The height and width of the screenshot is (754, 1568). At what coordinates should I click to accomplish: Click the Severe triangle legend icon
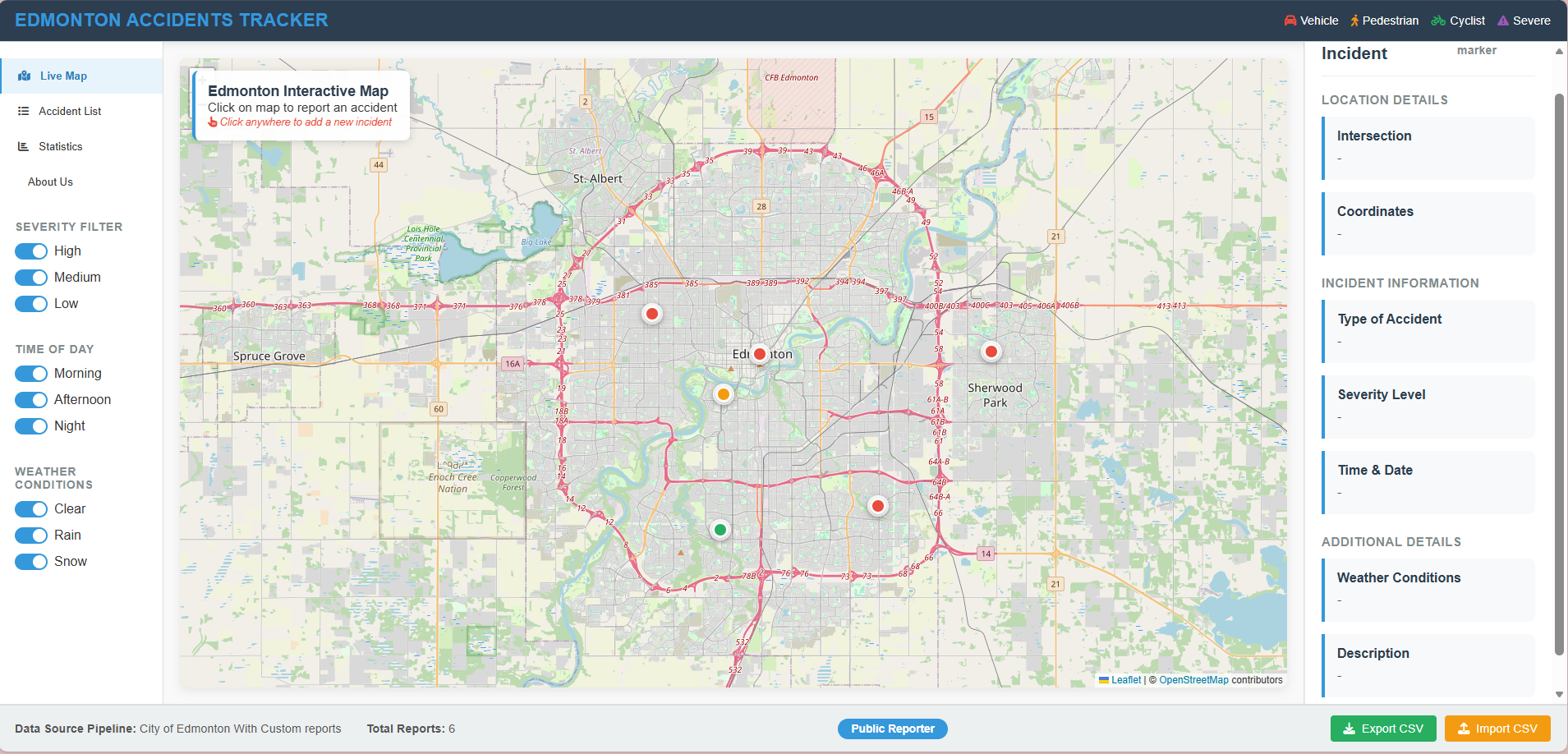tap(1503, 21)
